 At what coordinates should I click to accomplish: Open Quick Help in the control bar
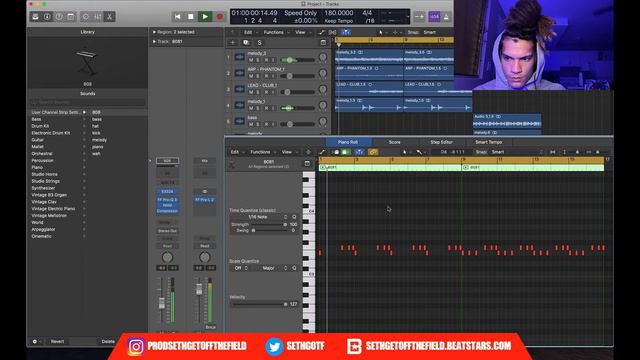(x=59, y=17)
